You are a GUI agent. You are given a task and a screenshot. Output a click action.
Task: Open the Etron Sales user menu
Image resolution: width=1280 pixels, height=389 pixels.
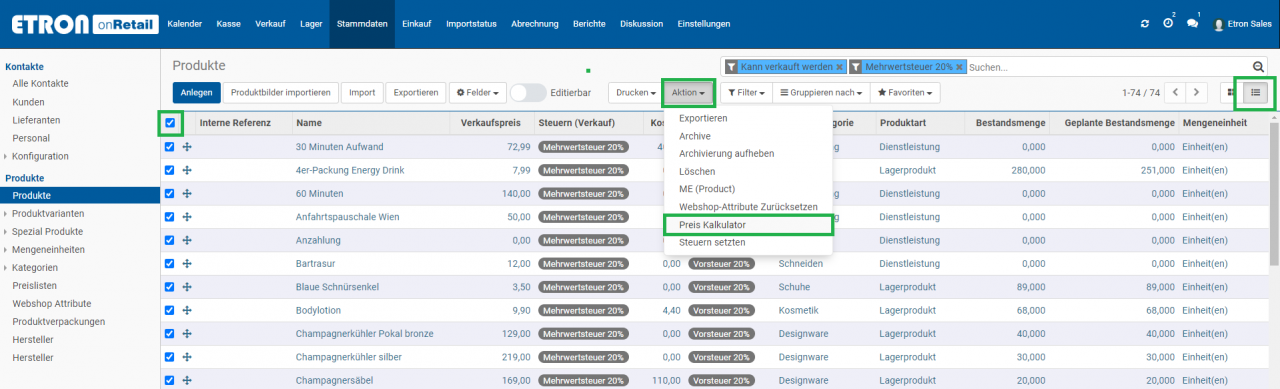pyautogui.click(x=1242, y=24)
